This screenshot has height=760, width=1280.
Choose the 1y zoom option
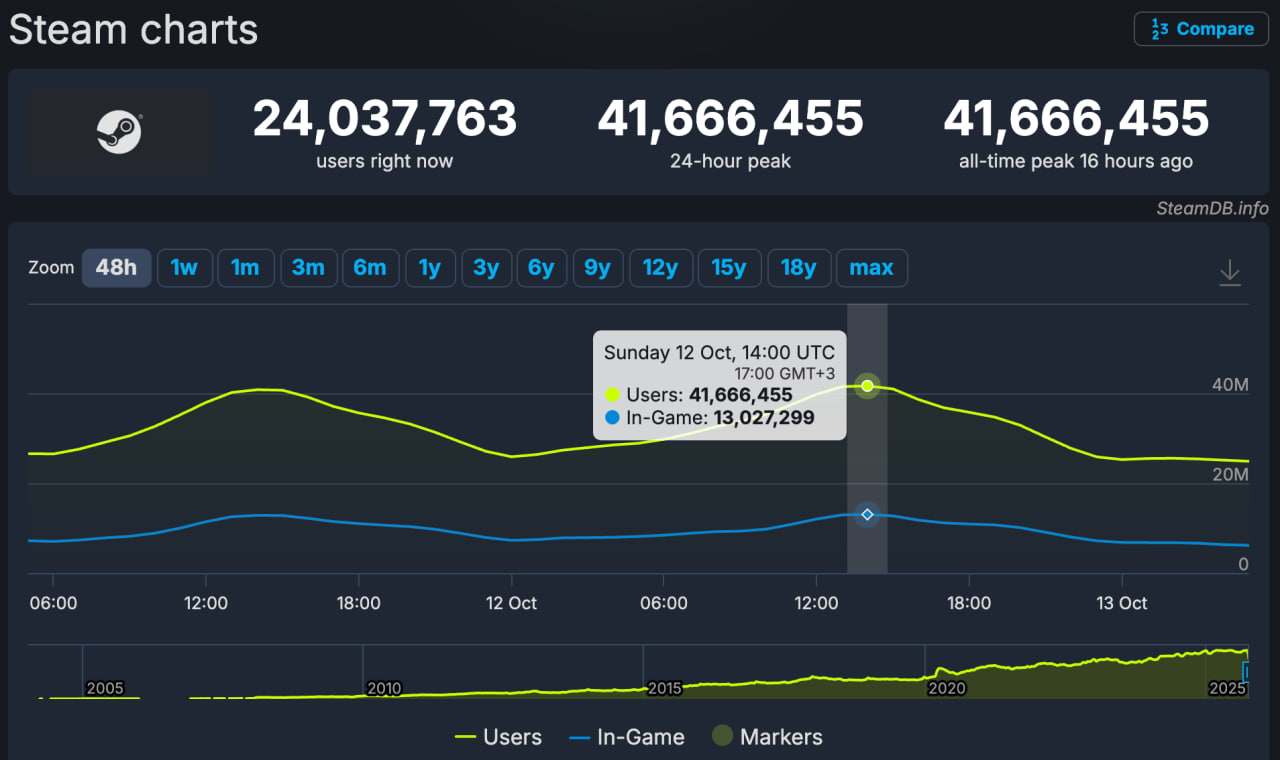430,268
